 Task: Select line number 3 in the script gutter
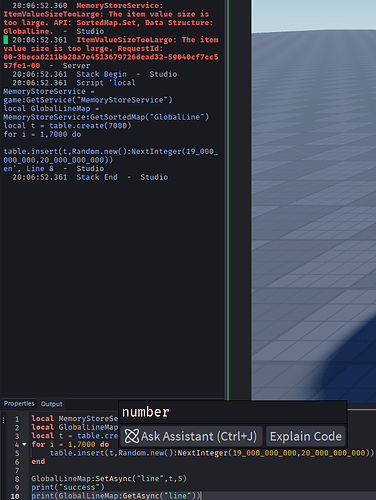[x=17, y=436]
